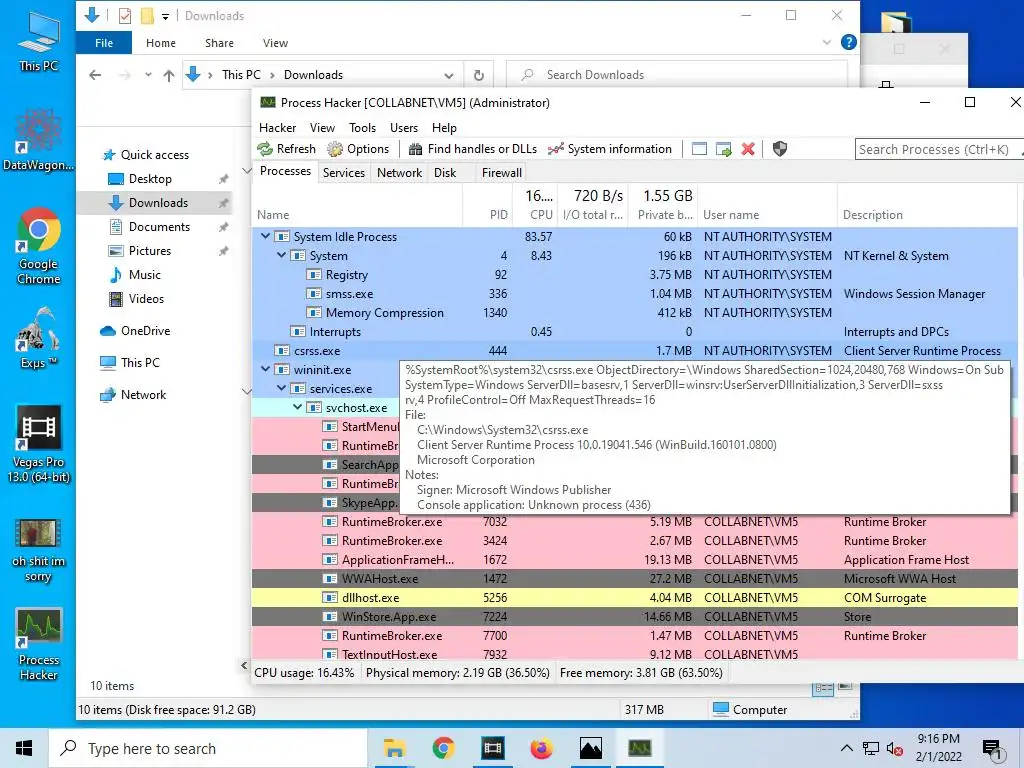Select the WWAHost.exe process row

click(x=635, y=579)
